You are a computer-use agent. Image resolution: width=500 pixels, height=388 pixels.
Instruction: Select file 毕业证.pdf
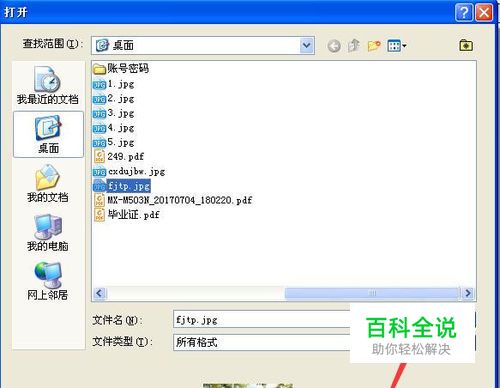(127, 215)
